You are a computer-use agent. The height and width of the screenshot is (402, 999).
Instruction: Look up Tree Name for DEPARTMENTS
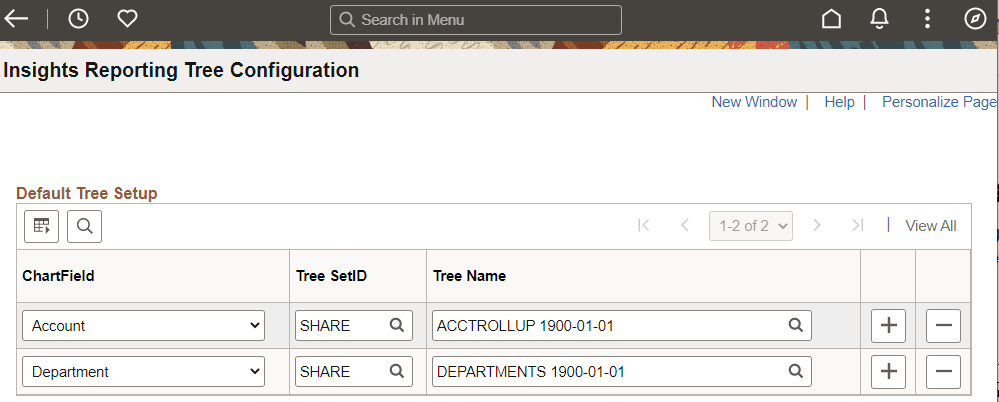click(796, 371)
